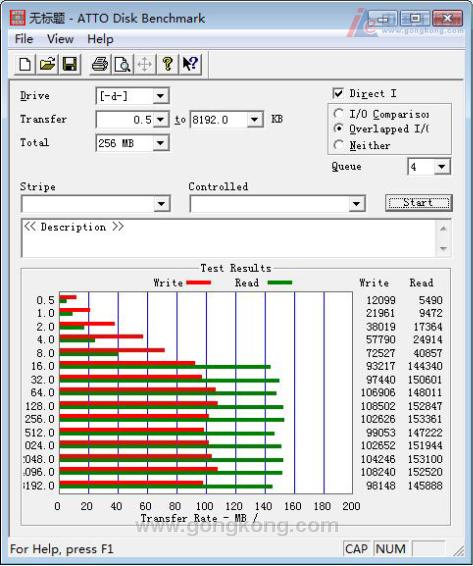Open the File menu
473x566 pixels.
click(24, 39)
